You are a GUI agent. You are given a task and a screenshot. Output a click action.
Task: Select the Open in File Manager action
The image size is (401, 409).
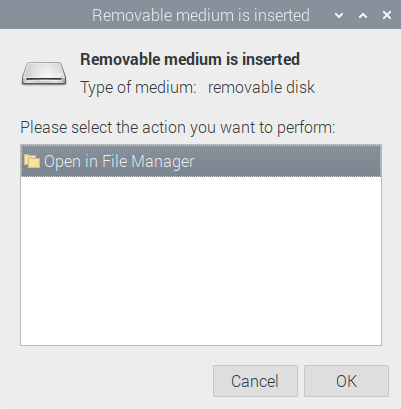pyautogui.click(x=201, y=161)
